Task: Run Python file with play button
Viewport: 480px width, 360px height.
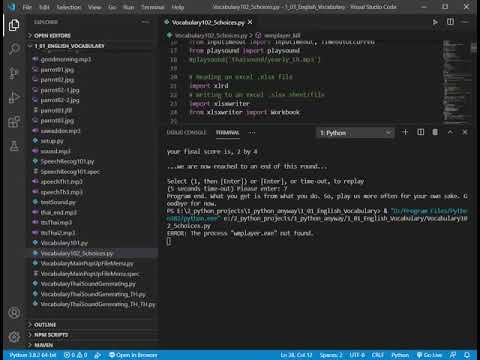Action: point(435,22)
